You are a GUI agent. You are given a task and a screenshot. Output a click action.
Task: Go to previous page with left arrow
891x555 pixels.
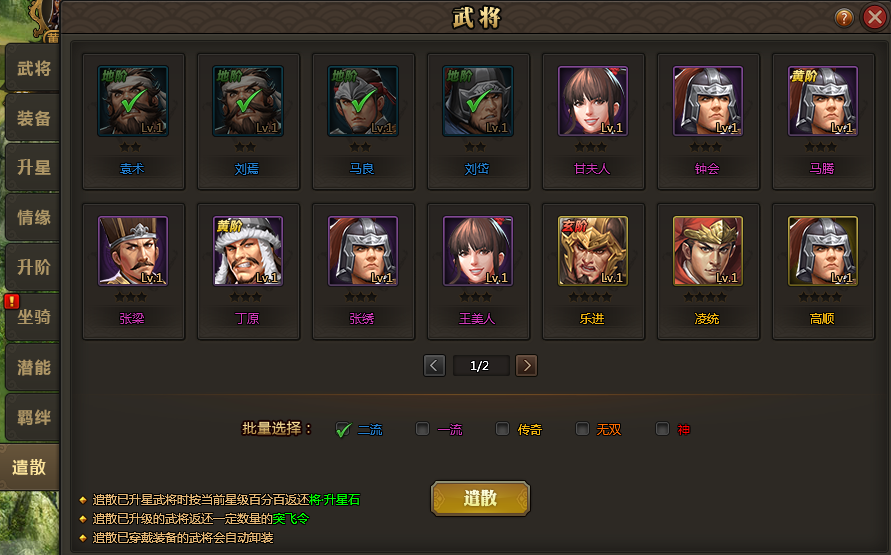[x=434, y=365]
